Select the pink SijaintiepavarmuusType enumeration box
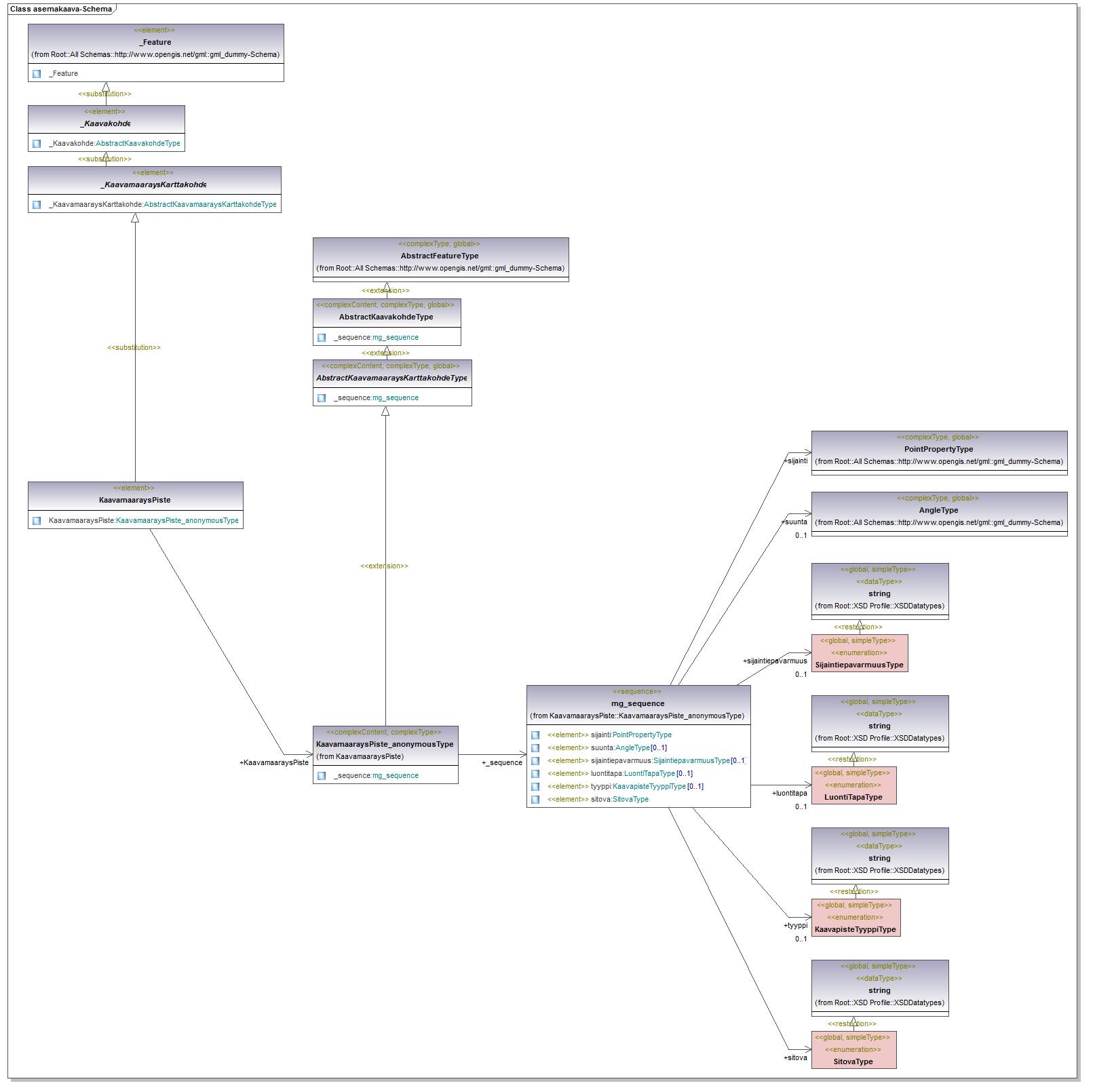The height and width of the screenshot is (1092, 1095). pyautogui.click(x=859, y=653)
